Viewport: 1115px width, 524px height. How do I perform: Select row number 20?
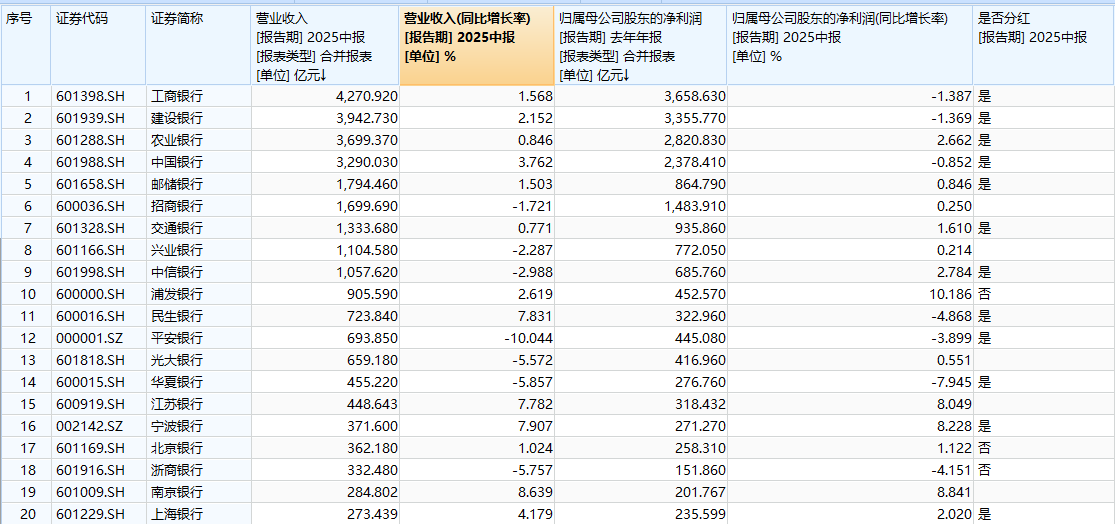[26, 515]
